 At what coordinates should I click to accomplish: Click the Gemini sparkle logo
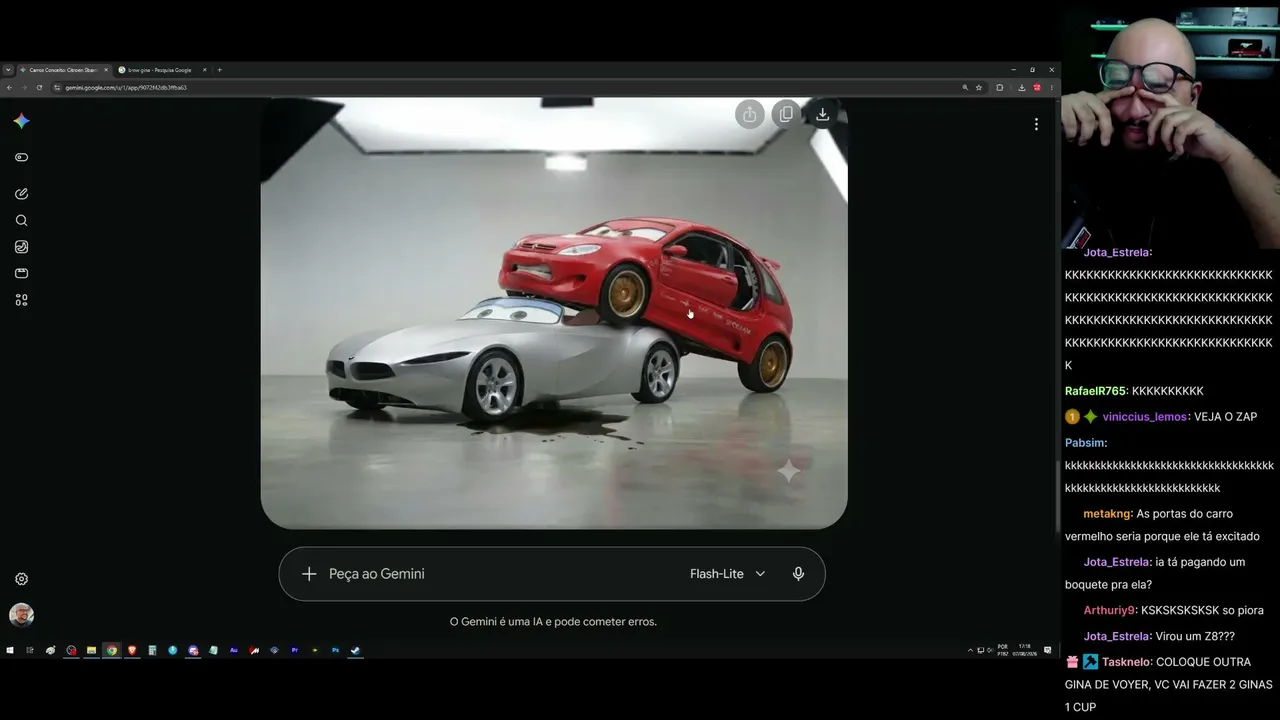pyautogui.click(x=21, y=121)
